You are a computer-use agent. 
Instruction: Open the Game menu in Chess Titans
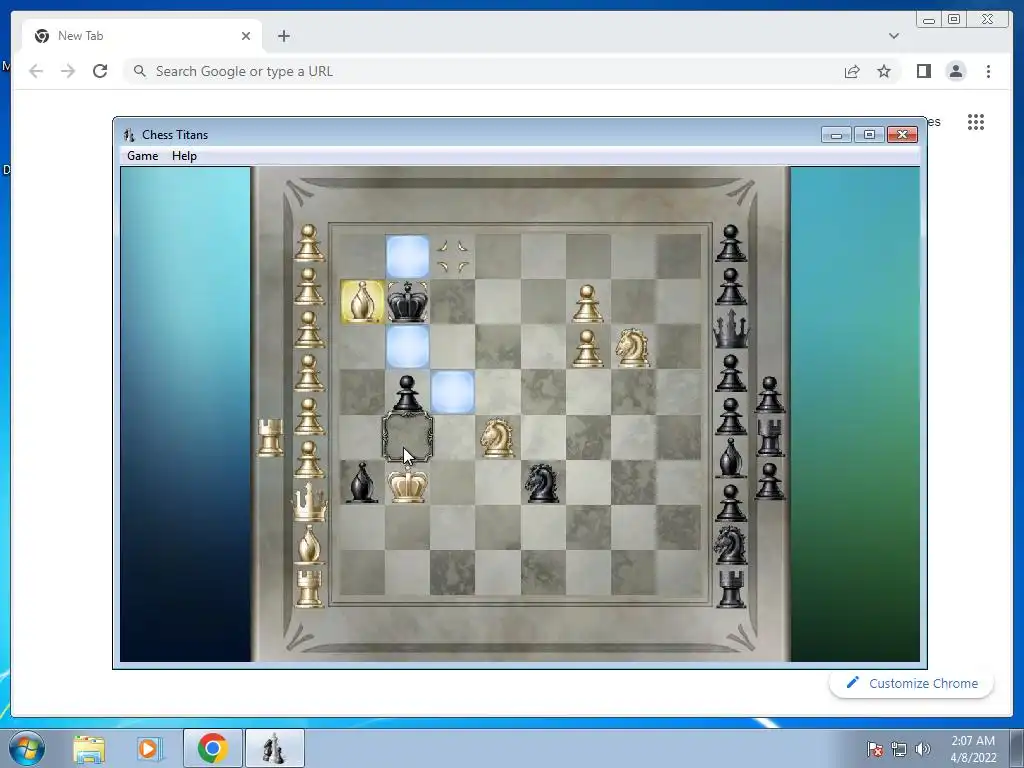pos(142,155)
